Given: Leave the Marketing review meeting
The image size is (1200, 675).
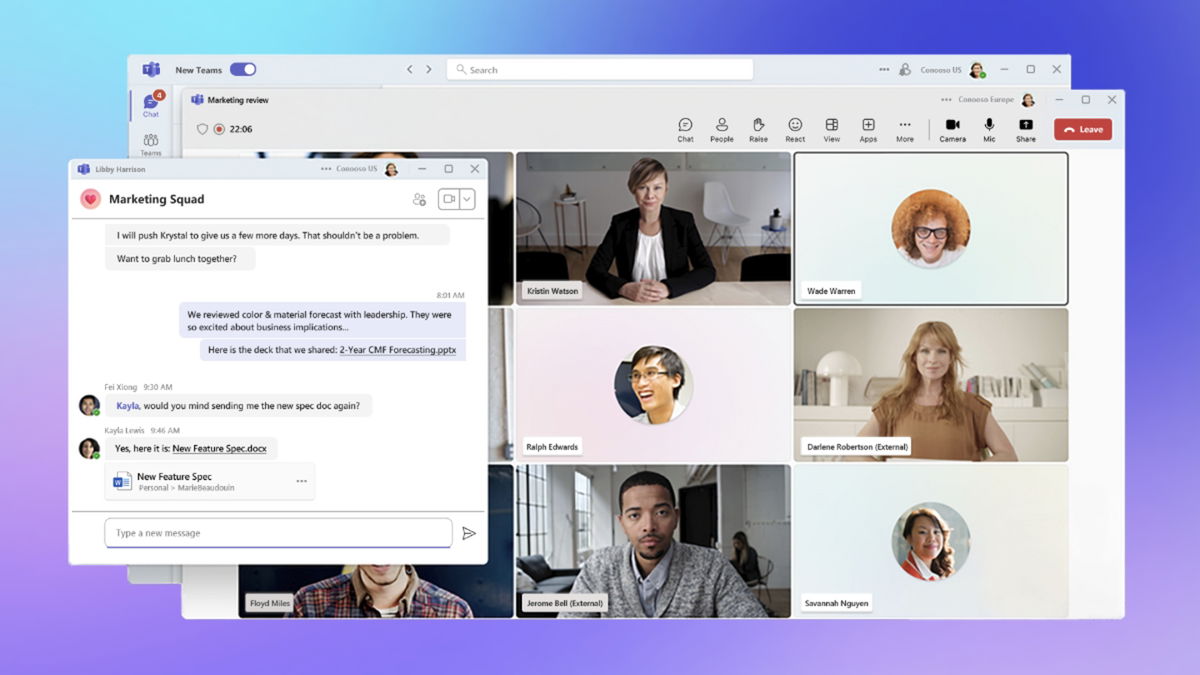Looking at the screenshot, I should (1082, 129).
